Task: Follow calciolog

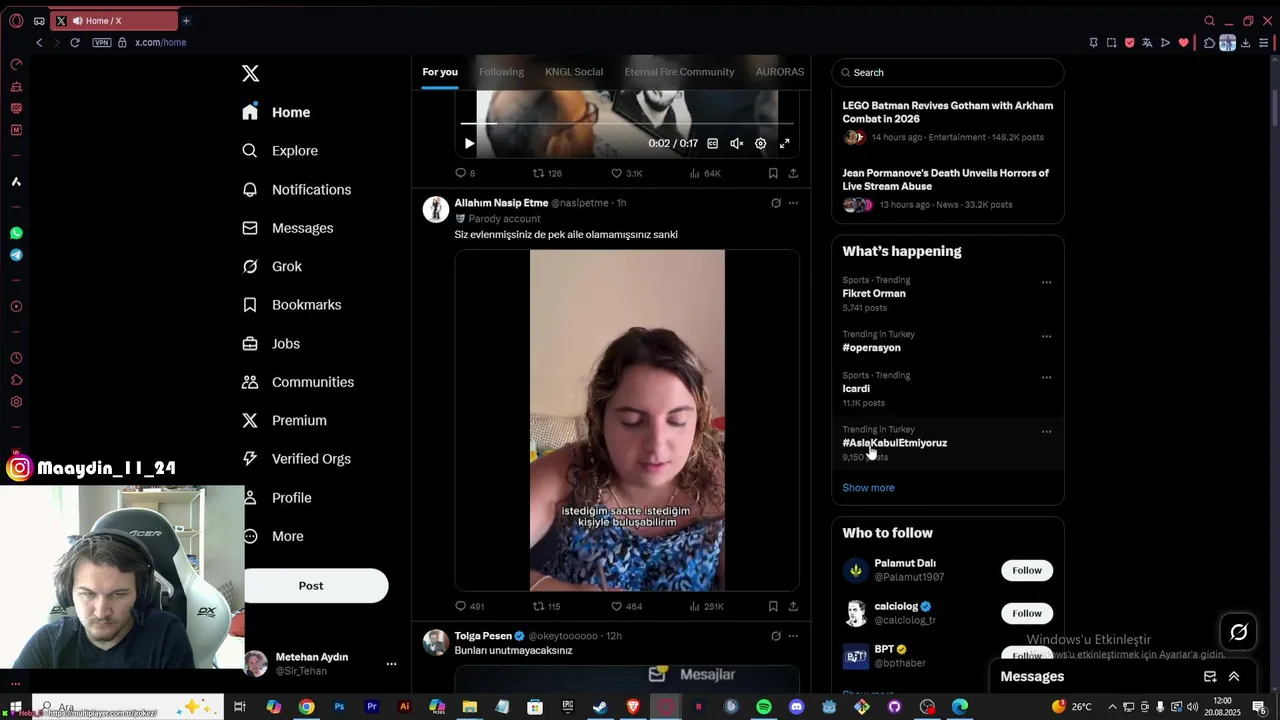Action: (x=1027, y=613)
